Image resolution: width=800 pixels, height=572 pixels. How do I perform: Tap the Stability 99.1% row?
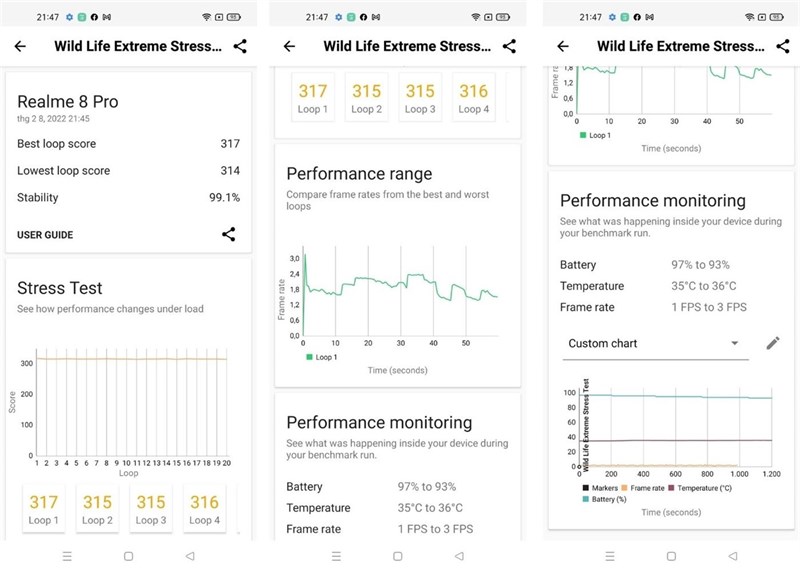click(129, 197)
